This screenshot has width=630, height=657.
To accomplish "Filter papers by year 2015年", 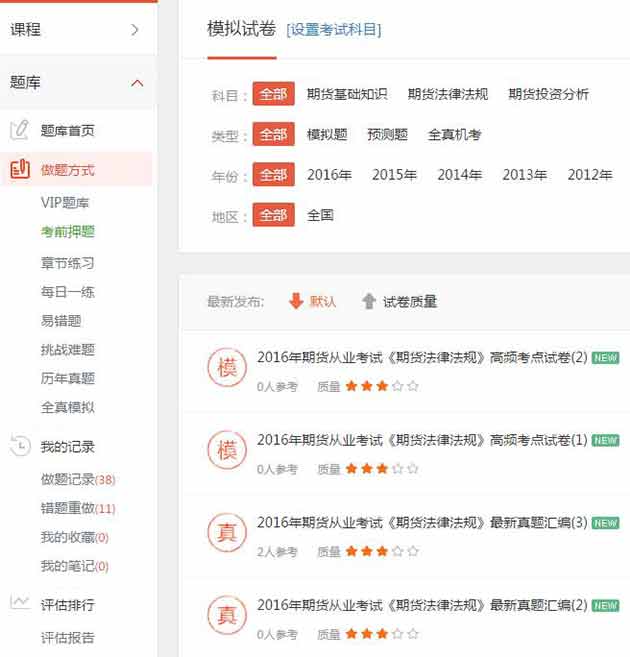I will (394, 174).
